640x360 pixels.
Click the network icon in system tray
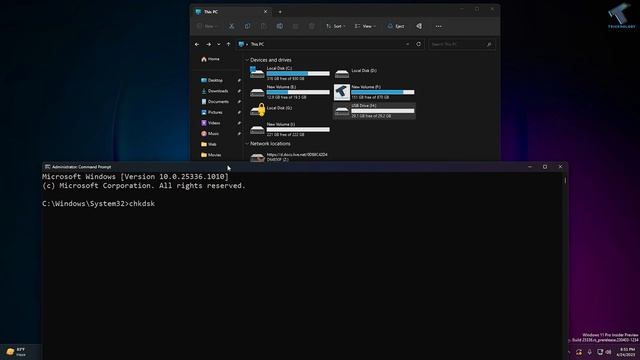tap(600, 352)
